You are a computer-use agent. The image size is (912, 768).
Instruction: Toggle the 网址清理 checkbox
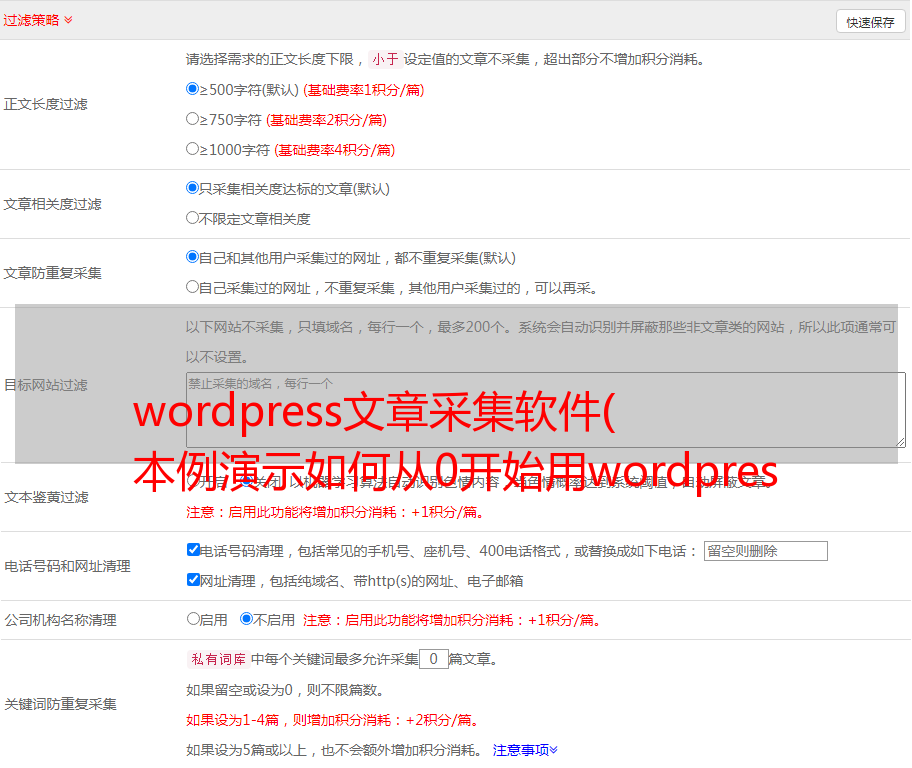click(194, 579)
